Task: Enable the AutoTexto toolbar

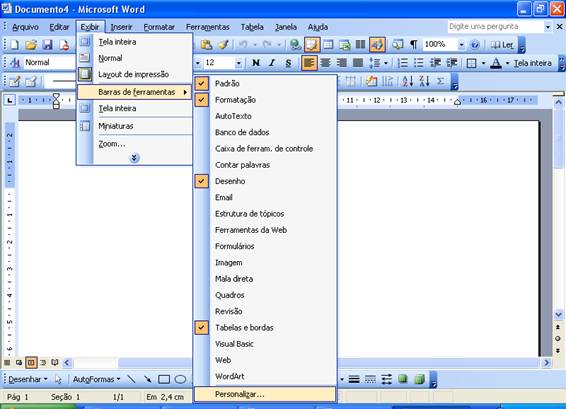Action: tap(266, 116)
